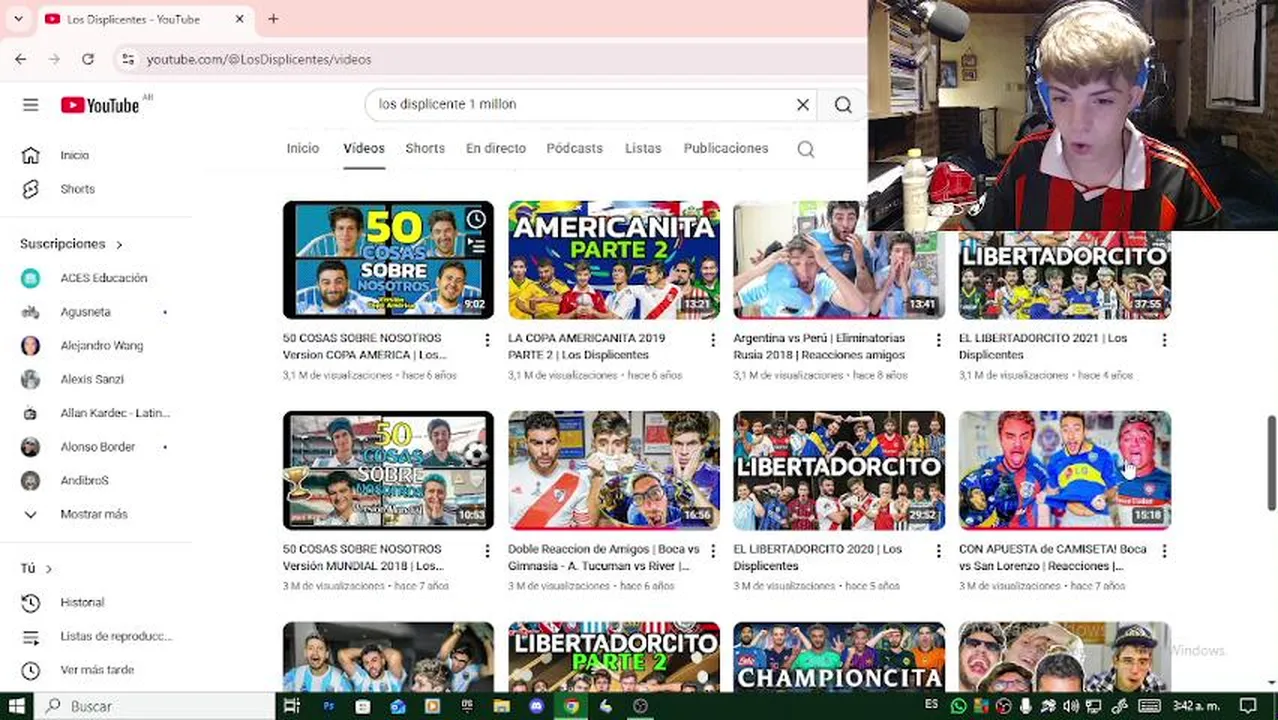Viewport: 1278px width, 720px height.
Task: Clear the search box with the X
Action: pos(802,104)
